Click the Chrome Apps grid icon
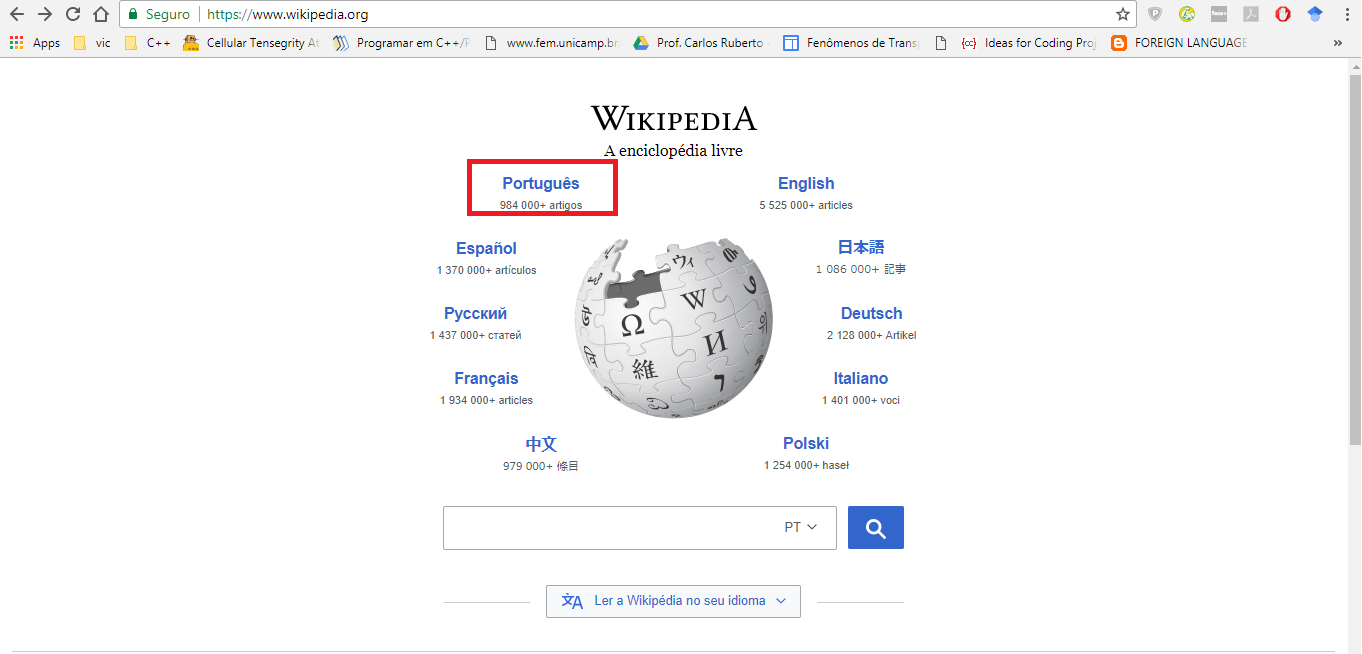This screenshot has width=1362, height=654. tap(15, 42)
